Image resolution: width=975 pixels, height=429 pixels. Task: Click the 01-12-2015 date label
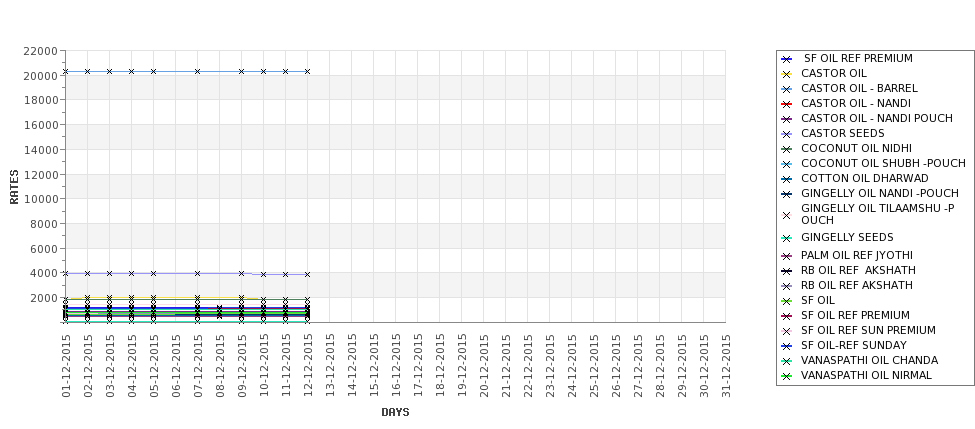(66, 366)
